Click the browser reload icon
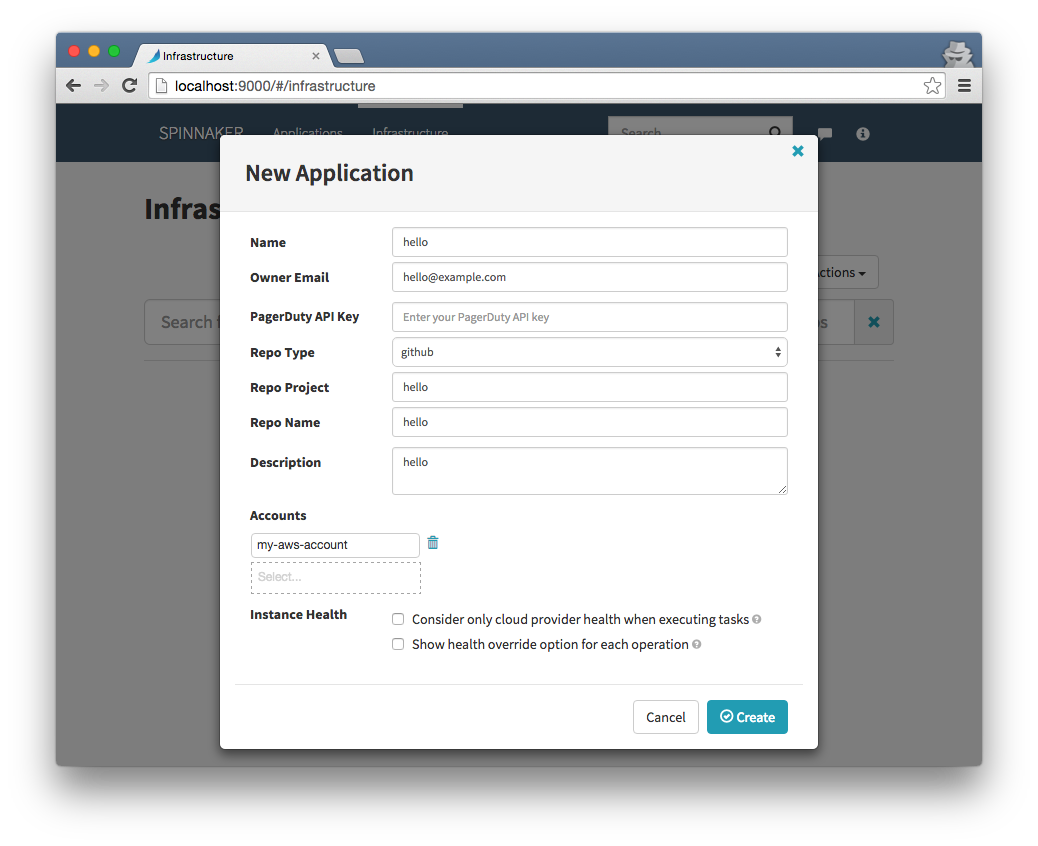Viewport: 1038px width, 846px height. click(x=130, y=85)
